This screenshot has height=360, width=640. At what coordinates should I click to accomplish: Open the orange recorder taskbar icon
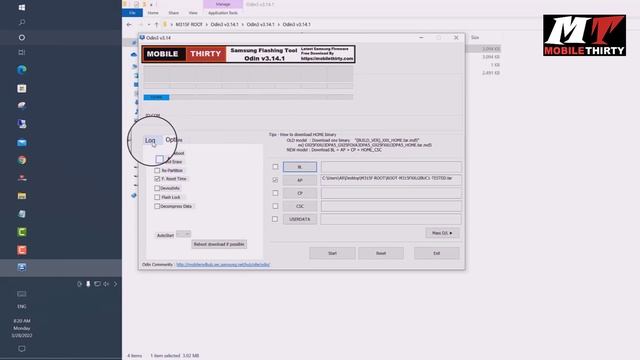22,250
